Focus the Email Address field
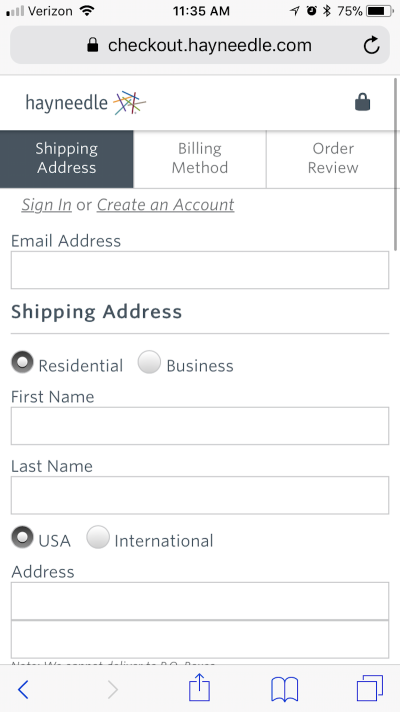The image size is (400, 712). coord(200,270)
